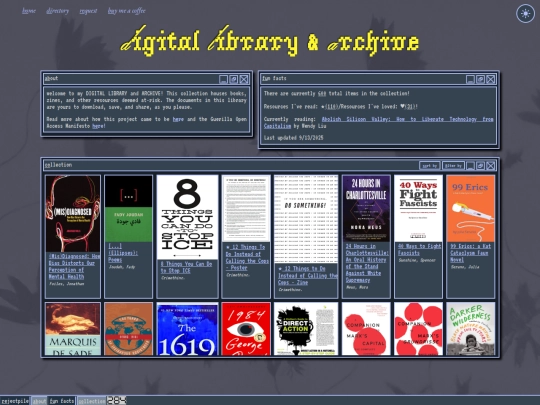Click the total items count link
Screen dimensions: 540x405
[x=322, y=93]
